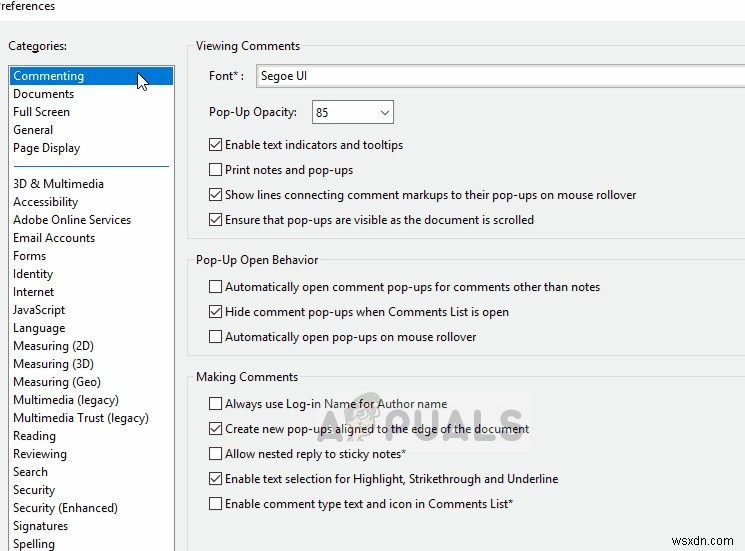Select Security (Enhanced) category
The height and width of the screenshot is (551, 745).
pyautogui.click(x=65, y=509)
